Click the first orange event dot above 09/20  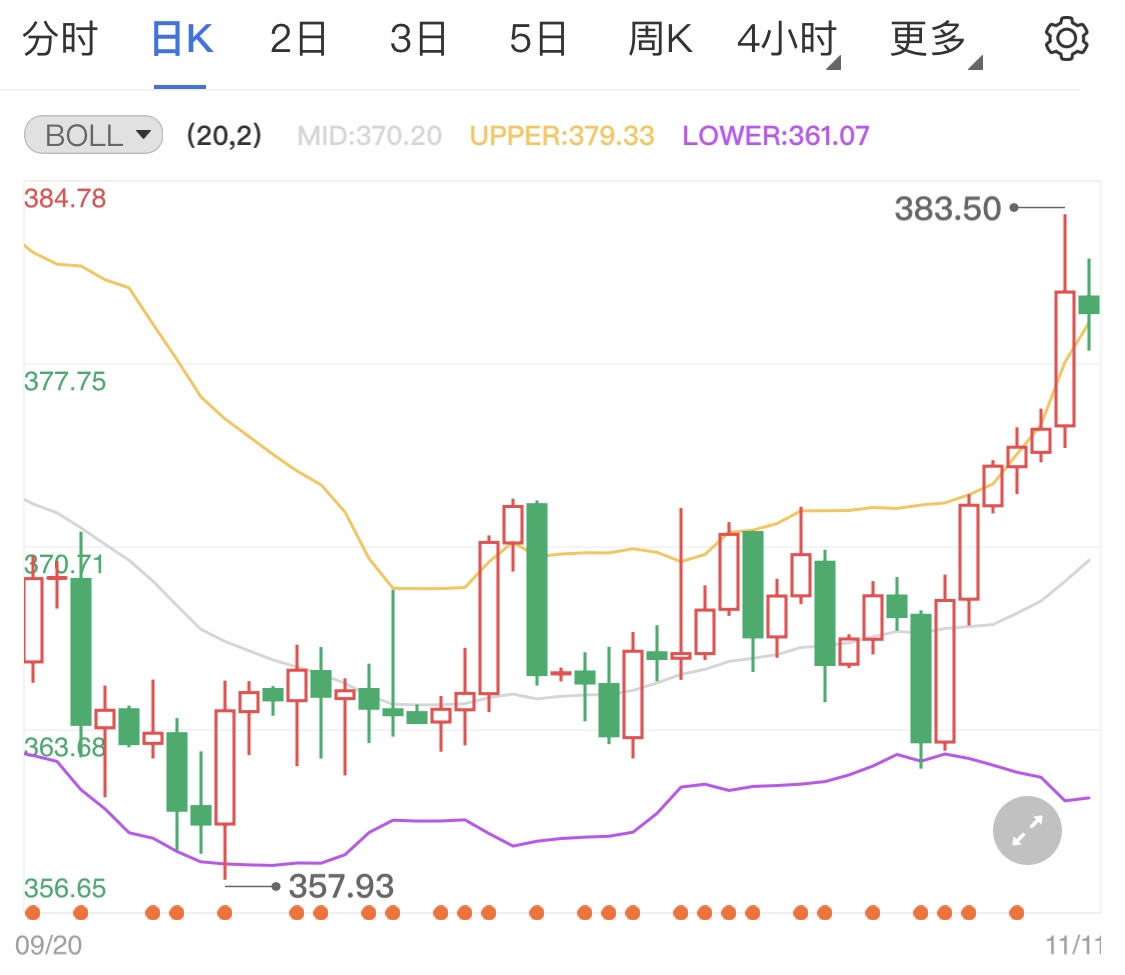pyautogui.click(x=32, y=913)
